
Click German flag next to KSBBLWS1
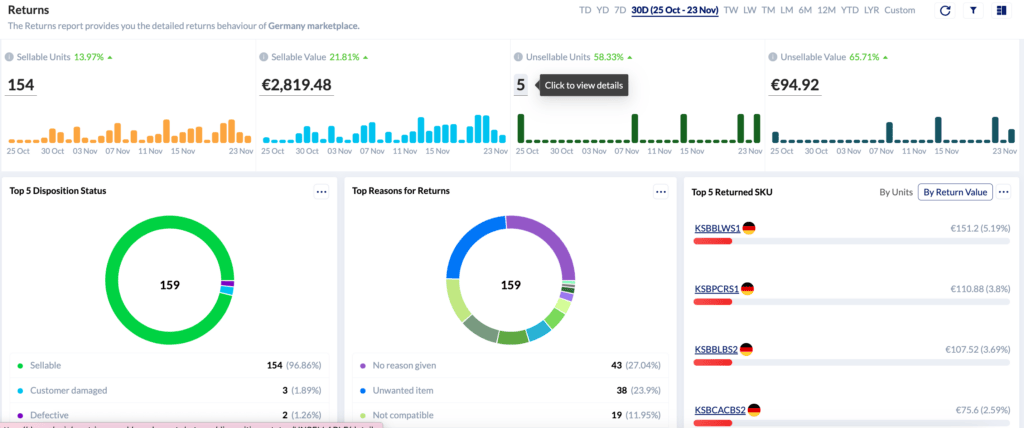point(749,228)
